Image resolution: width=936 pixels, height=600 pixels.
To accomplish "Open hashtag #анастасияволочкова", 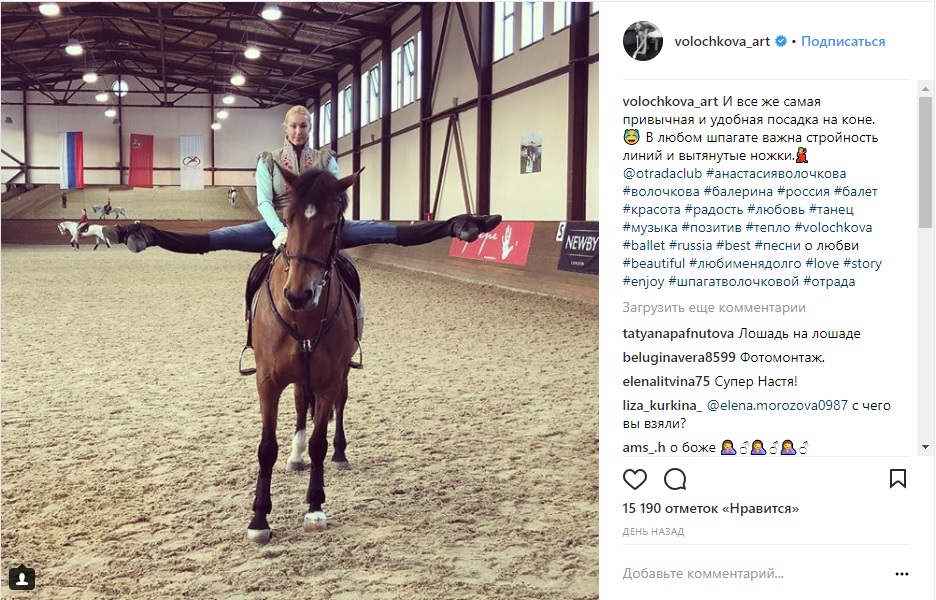I will pyautogui.click(x=776, y=174).
